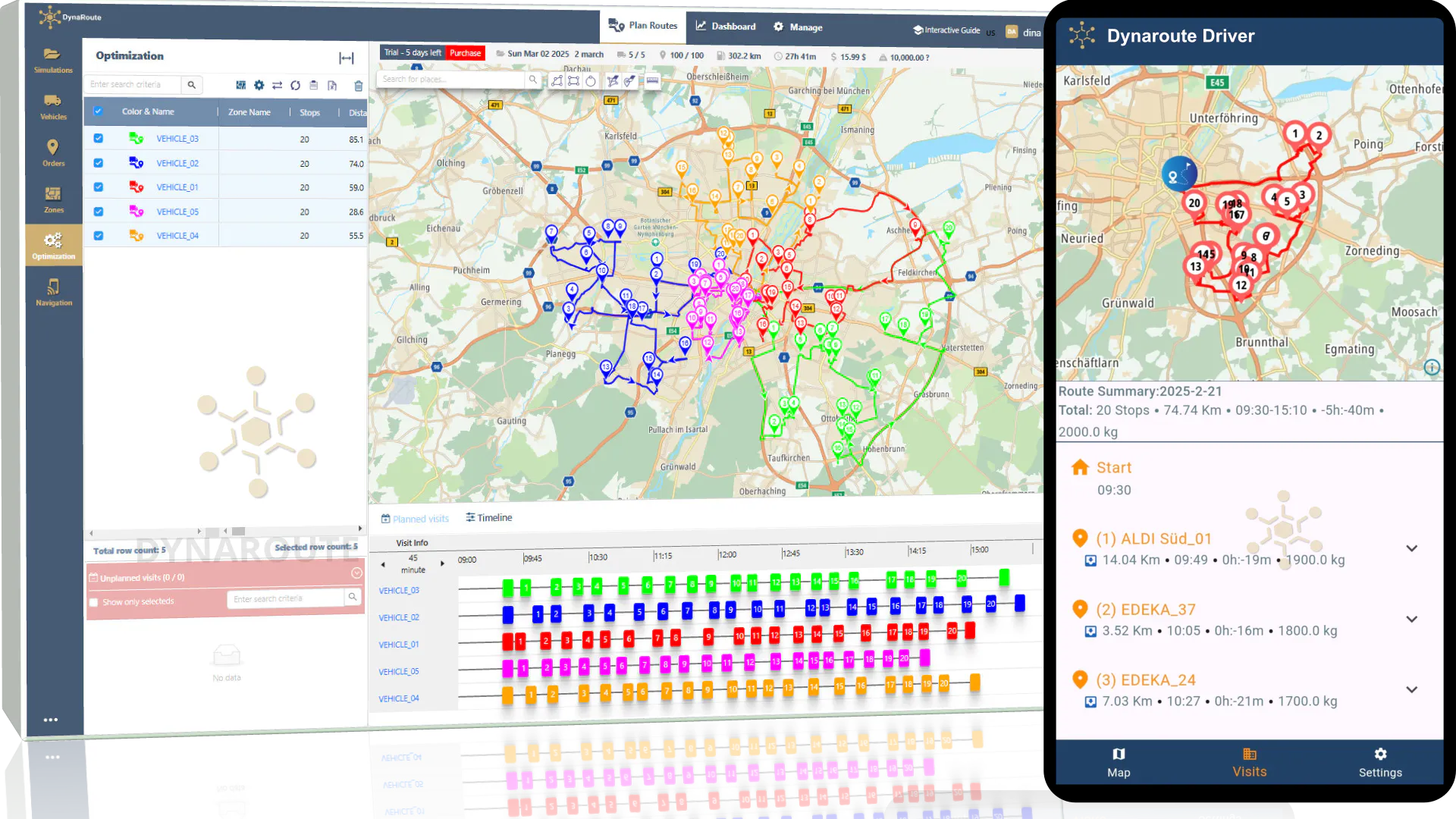Open the Simulations sidebar icon
The image size is (1456, 819).
(53, 60)
